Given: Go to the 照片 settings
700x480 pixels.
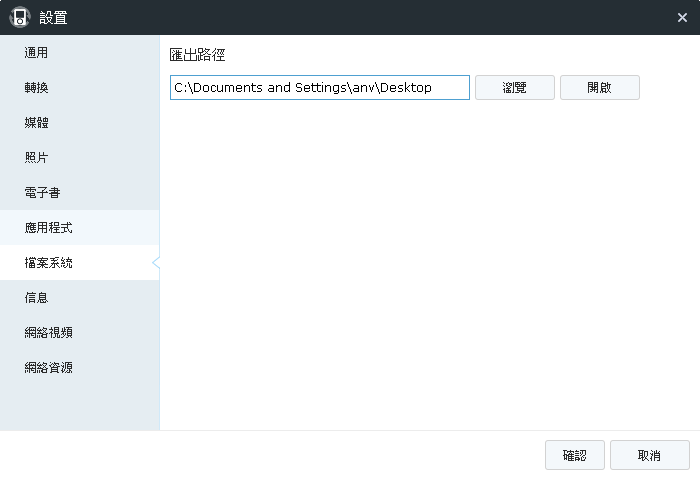Looking at the screenshot, I should point(79,157).
